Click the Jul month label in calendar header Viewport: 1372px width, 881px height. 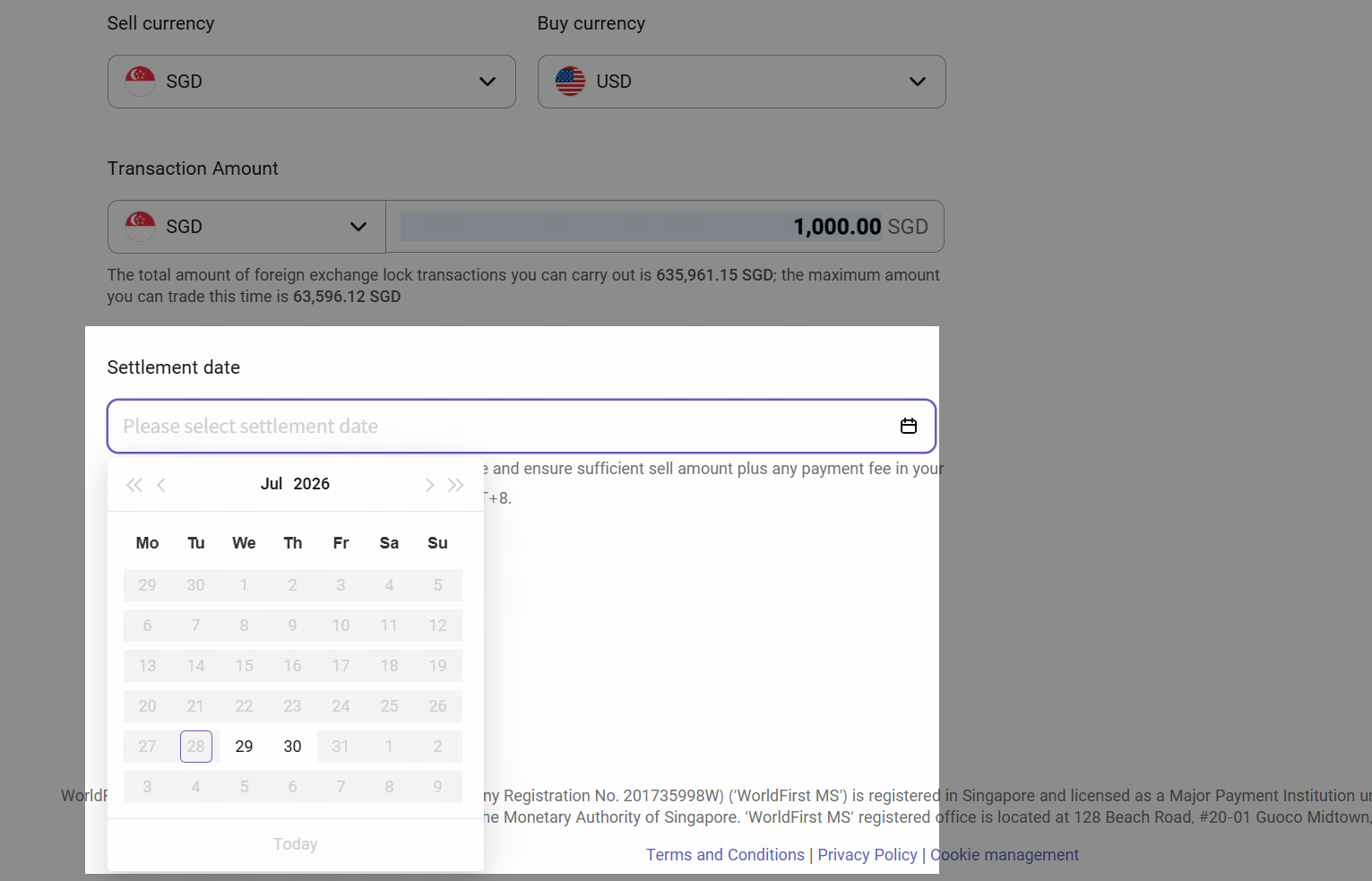click(x=272, y=484)
